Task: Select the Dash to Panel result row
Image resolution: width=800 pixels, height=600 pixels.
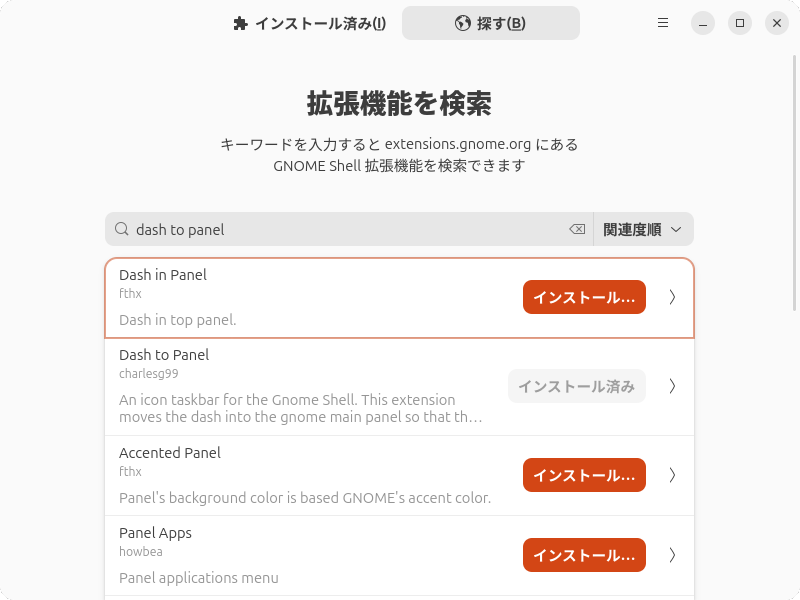Action: click(300, 386)
